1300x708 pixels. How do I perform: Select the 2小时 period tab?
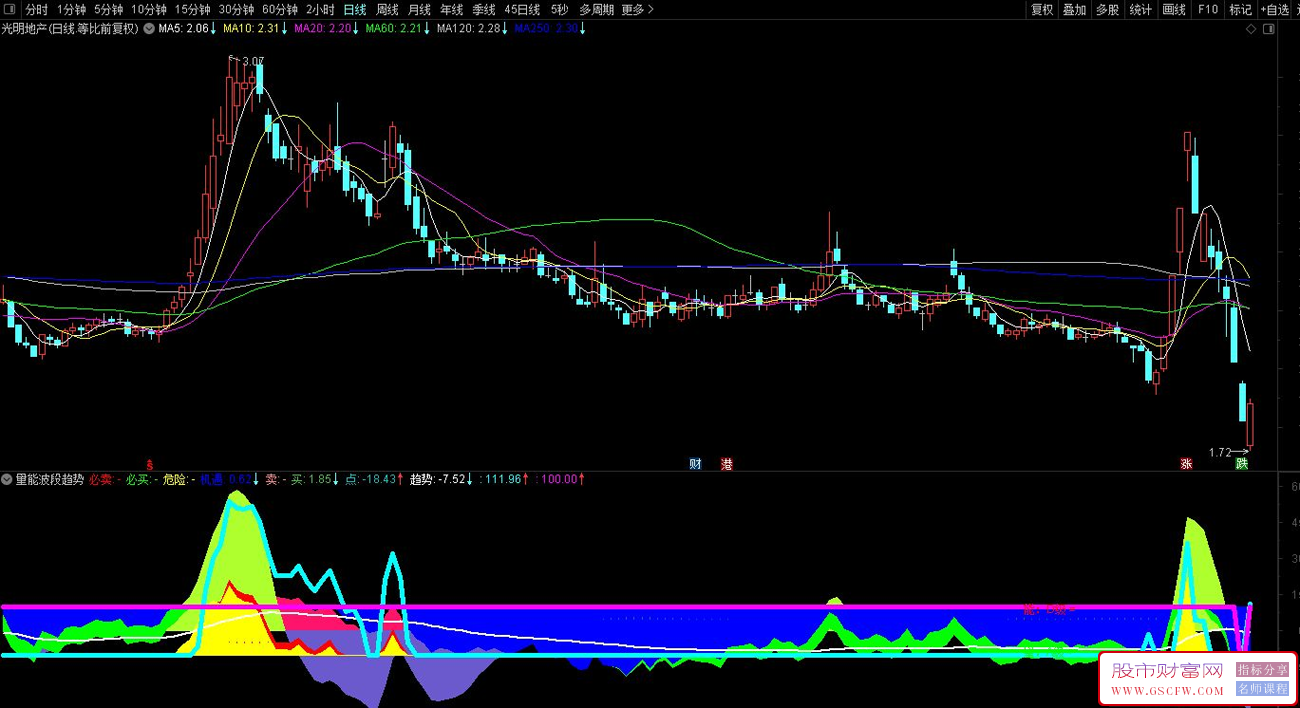[321, 9]
